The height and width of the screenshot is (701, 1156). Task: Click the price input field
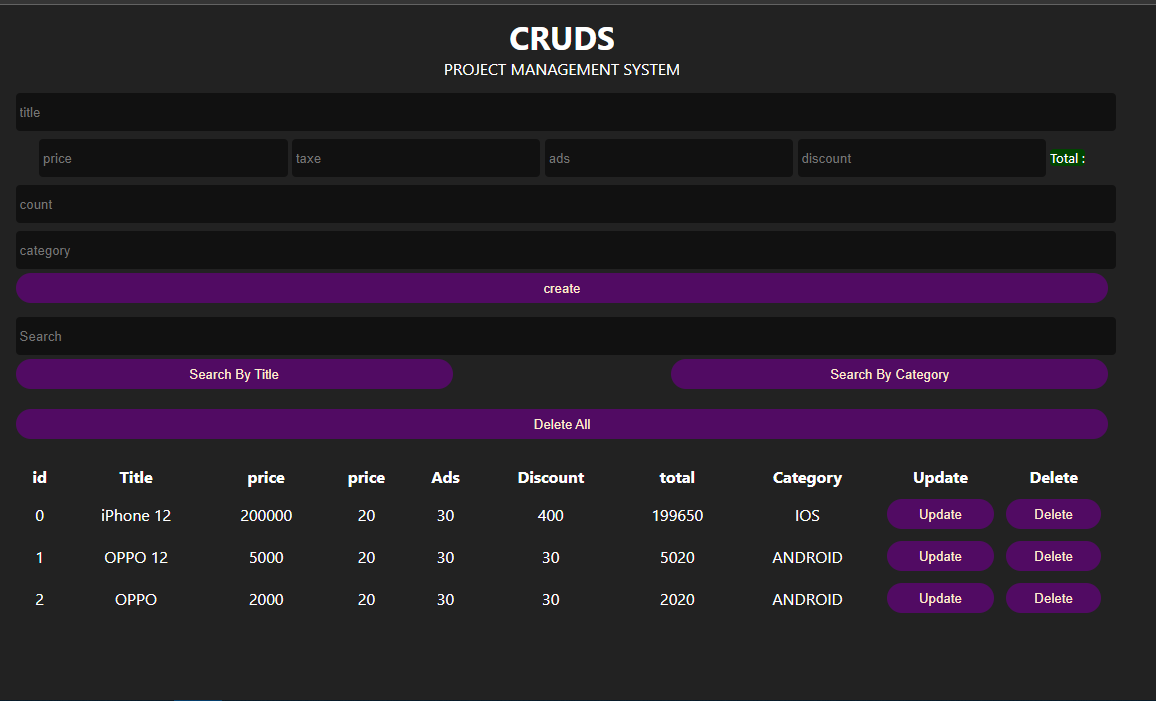(163, 158)
